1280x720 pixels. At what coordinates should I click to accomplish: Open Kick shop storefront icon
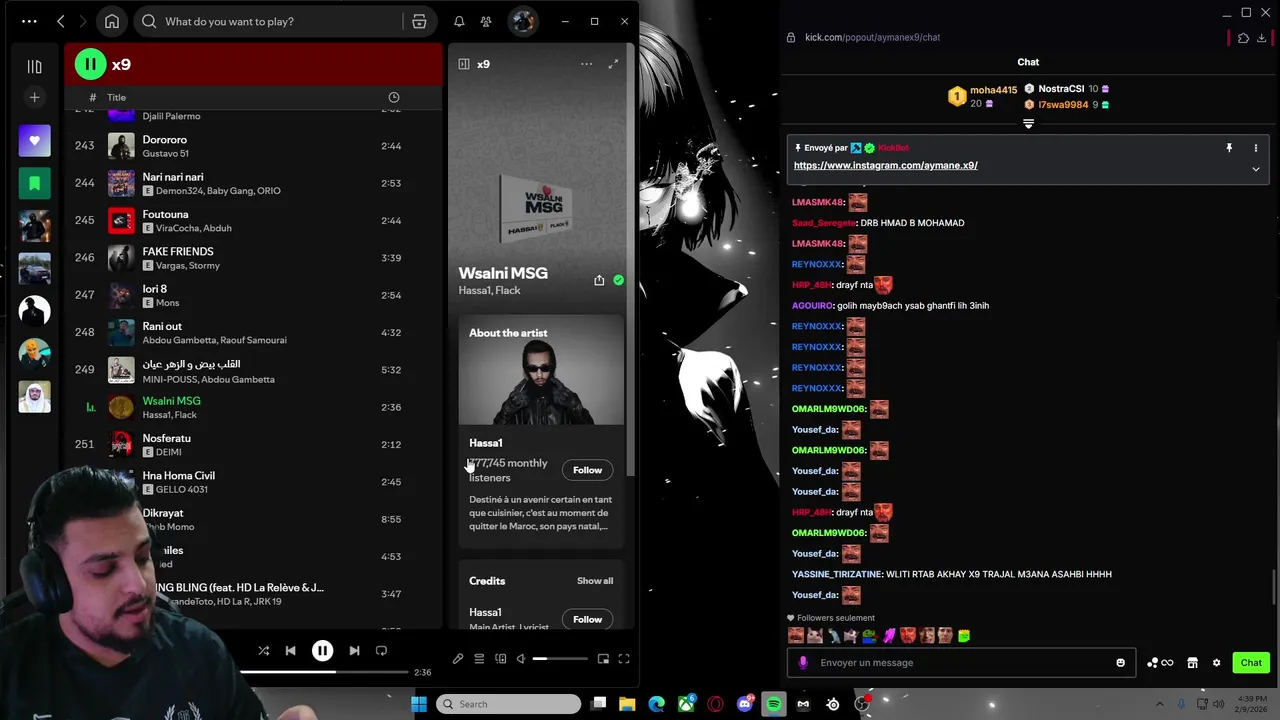[1192, 663]
